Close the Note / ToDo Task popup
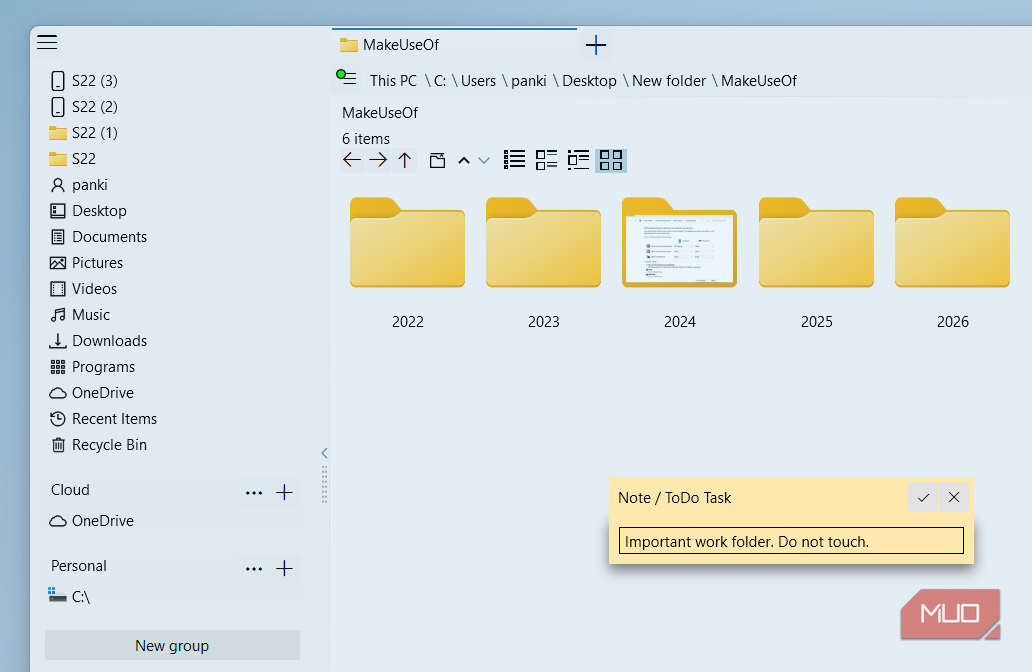Viewport: 1032px width, 672px height. tap(954, 498)
